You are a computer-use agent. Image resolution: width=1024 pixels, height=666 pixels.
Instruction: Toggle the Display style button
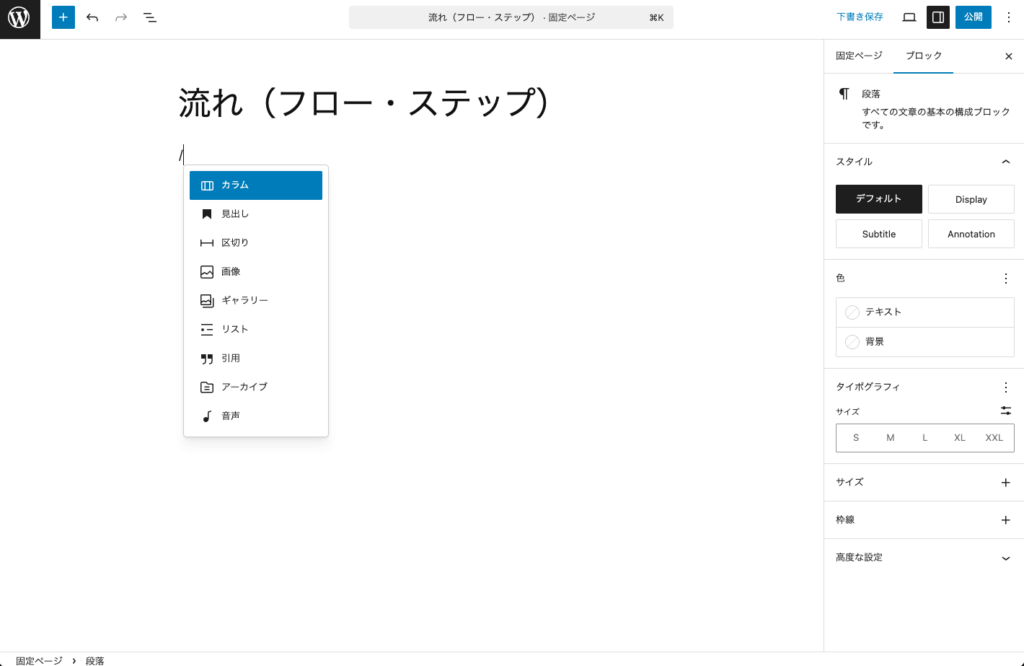pyautogui.click(x=970, y=199)
